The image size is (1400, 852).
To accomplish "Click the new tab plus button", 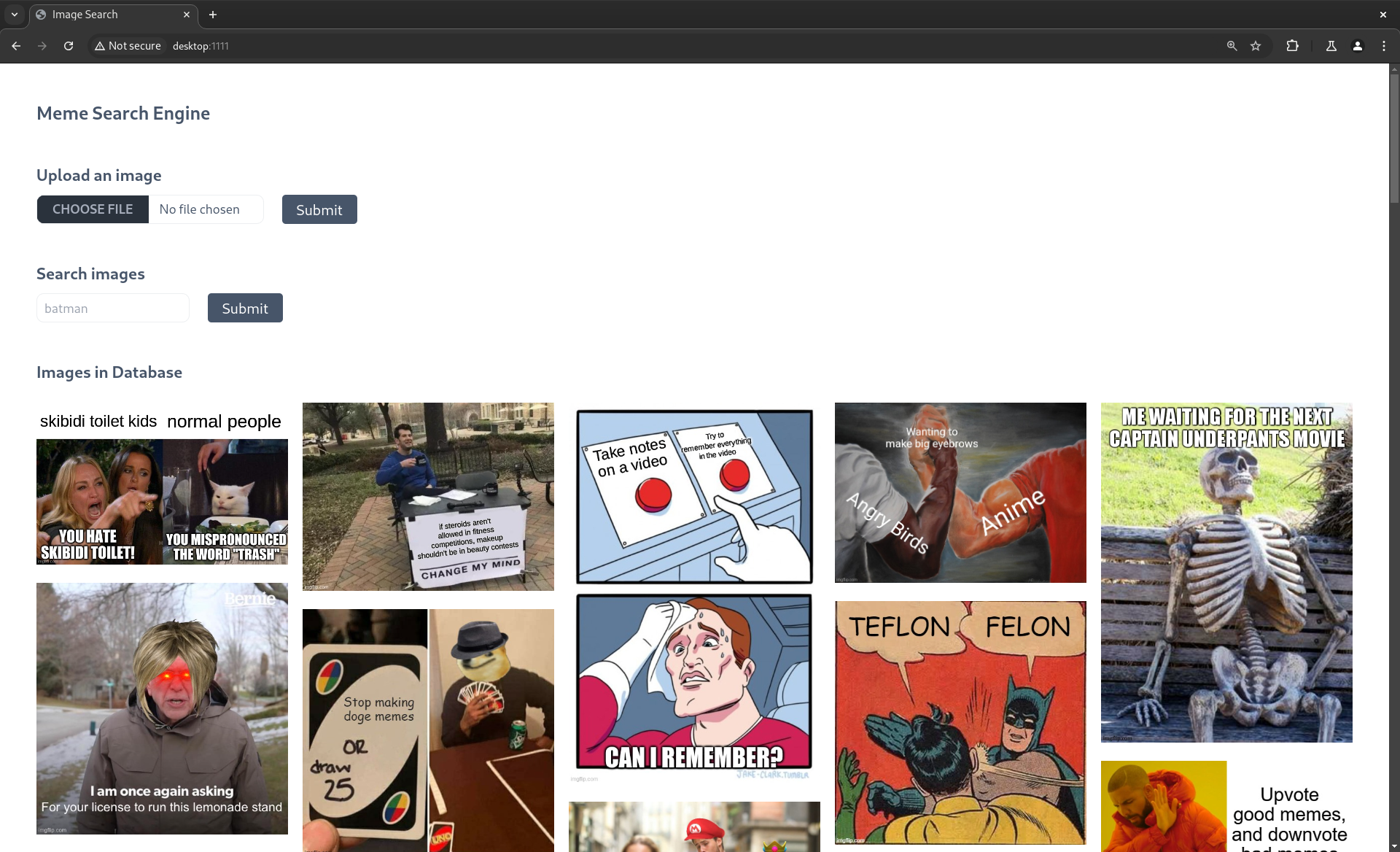I will pos(212,14).
